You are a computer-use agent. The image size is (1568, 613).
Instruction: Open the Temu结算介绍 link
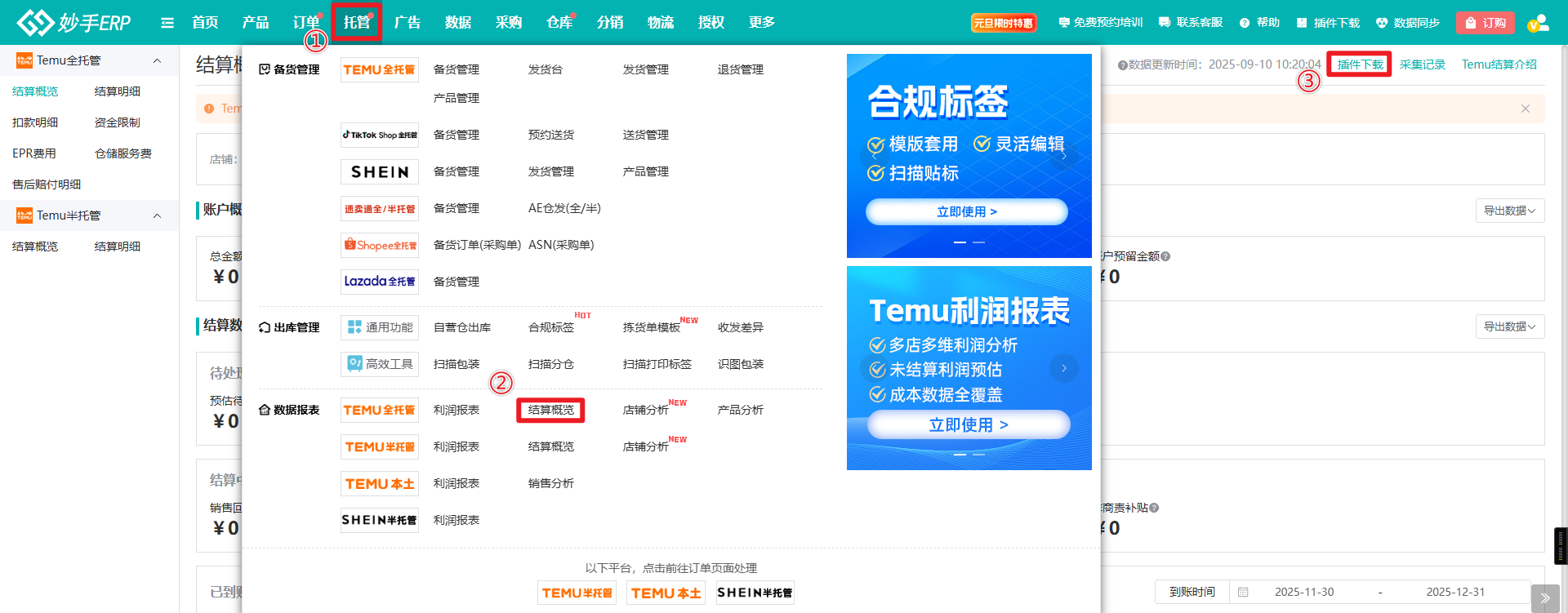tap(1499, 64)
